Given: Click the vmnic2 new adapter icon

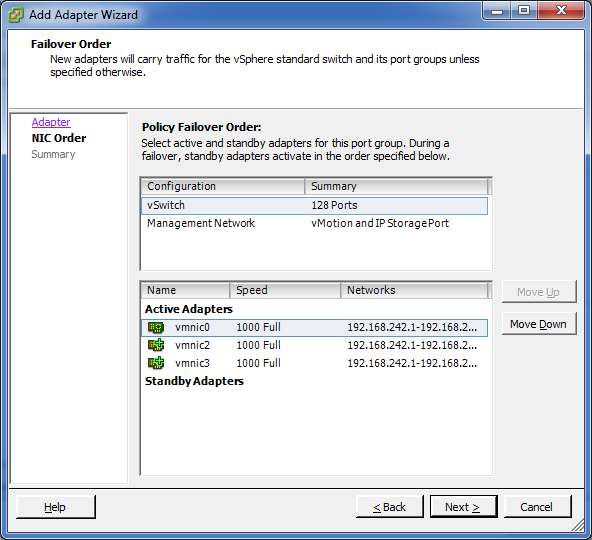Looking at the screenshot, I should tap(156, 345).
